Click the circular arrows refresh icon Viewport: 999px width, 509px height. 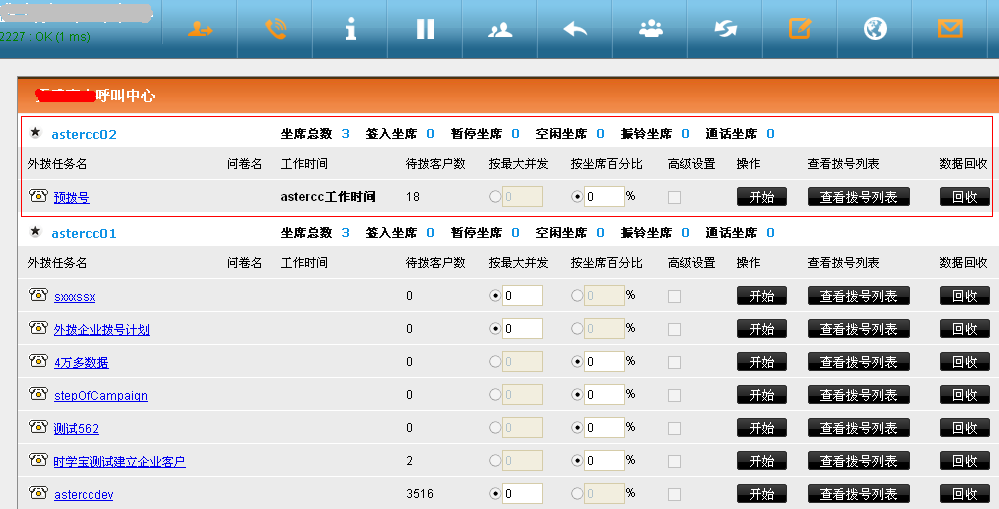pos(726,29)
